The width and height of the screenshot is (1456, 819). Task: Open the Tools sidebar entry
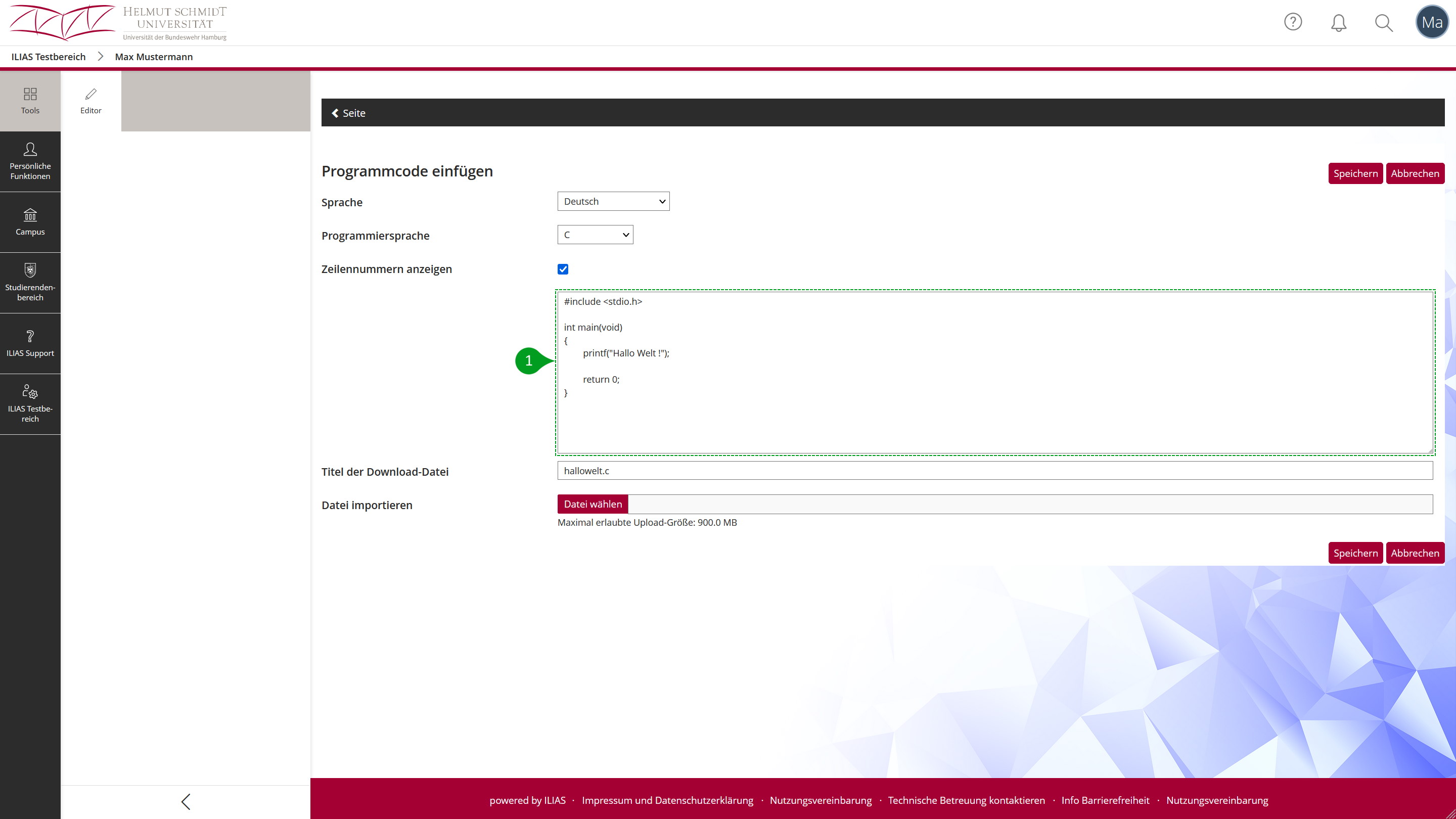point(30,101)
